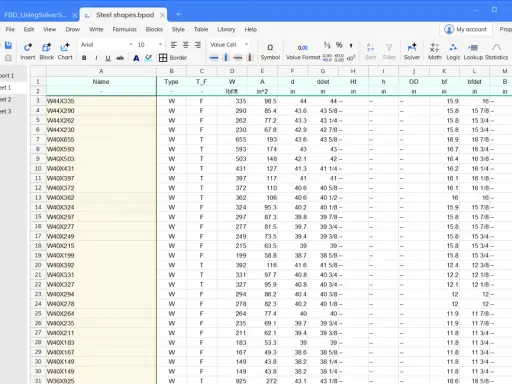This screenshot has width=512, height=384.
Task: Select cell W36X925
Action: (x=101, y=380)
